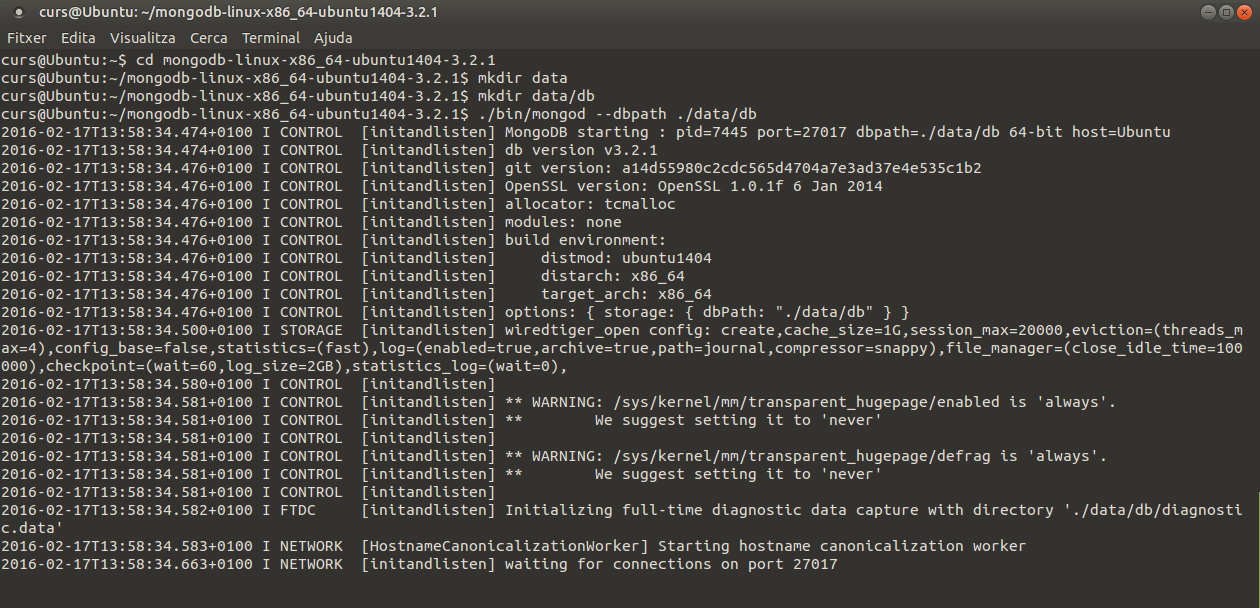Open the Fitxer menu
The image size is (1260, 608).
point(27,38)
